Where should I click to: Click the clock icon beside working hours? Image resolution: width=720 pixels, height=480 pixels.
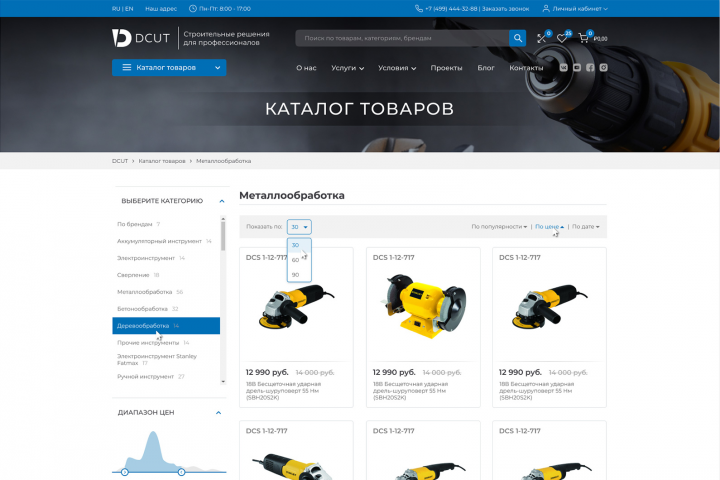193,8
